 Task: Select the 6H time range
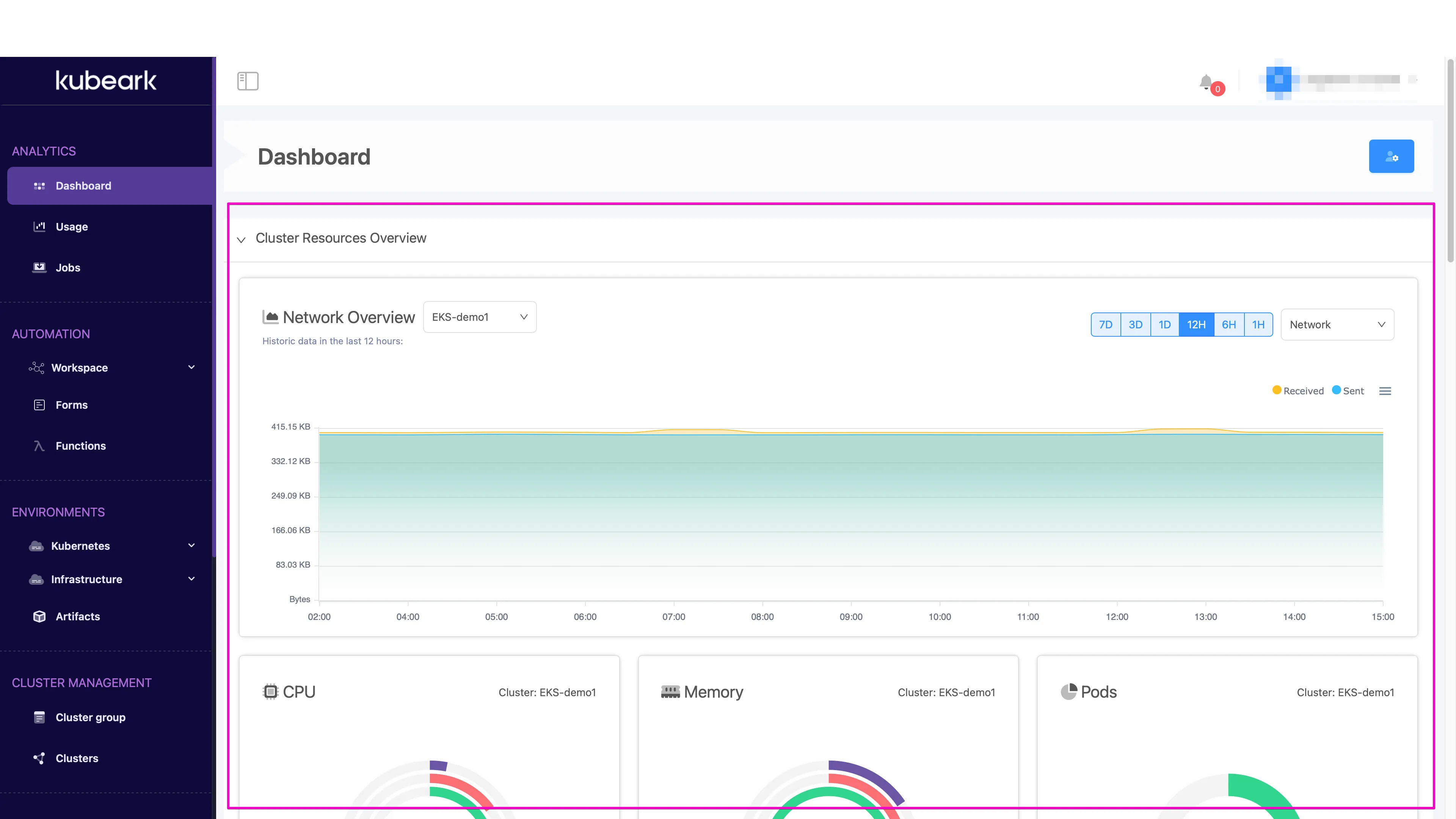coord(1229,325)
